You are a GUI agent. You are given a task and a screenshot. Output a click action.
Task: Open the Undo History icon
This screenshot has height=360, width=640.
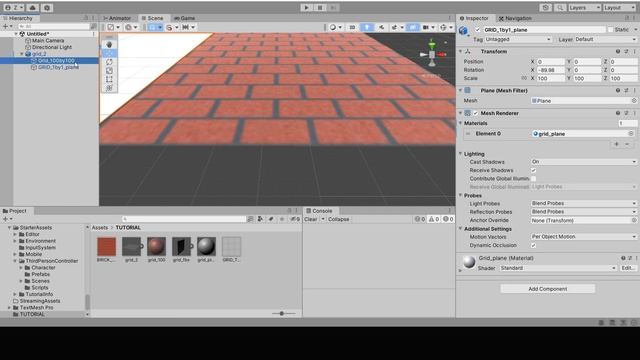(546, 8)
